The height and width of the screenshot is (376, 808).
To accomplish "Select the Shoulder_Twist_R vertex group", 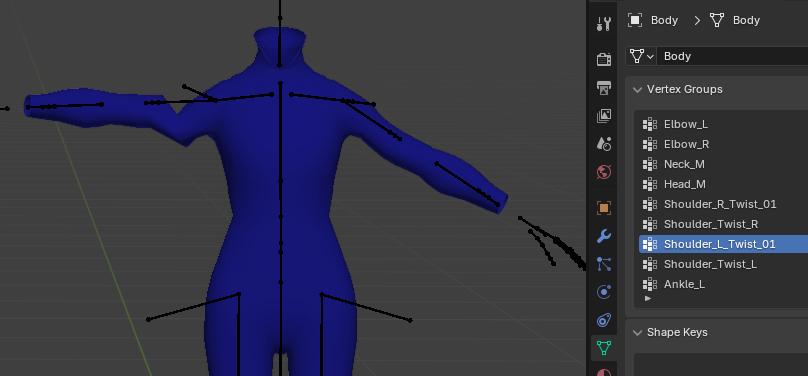I will (x=723, y=224).
